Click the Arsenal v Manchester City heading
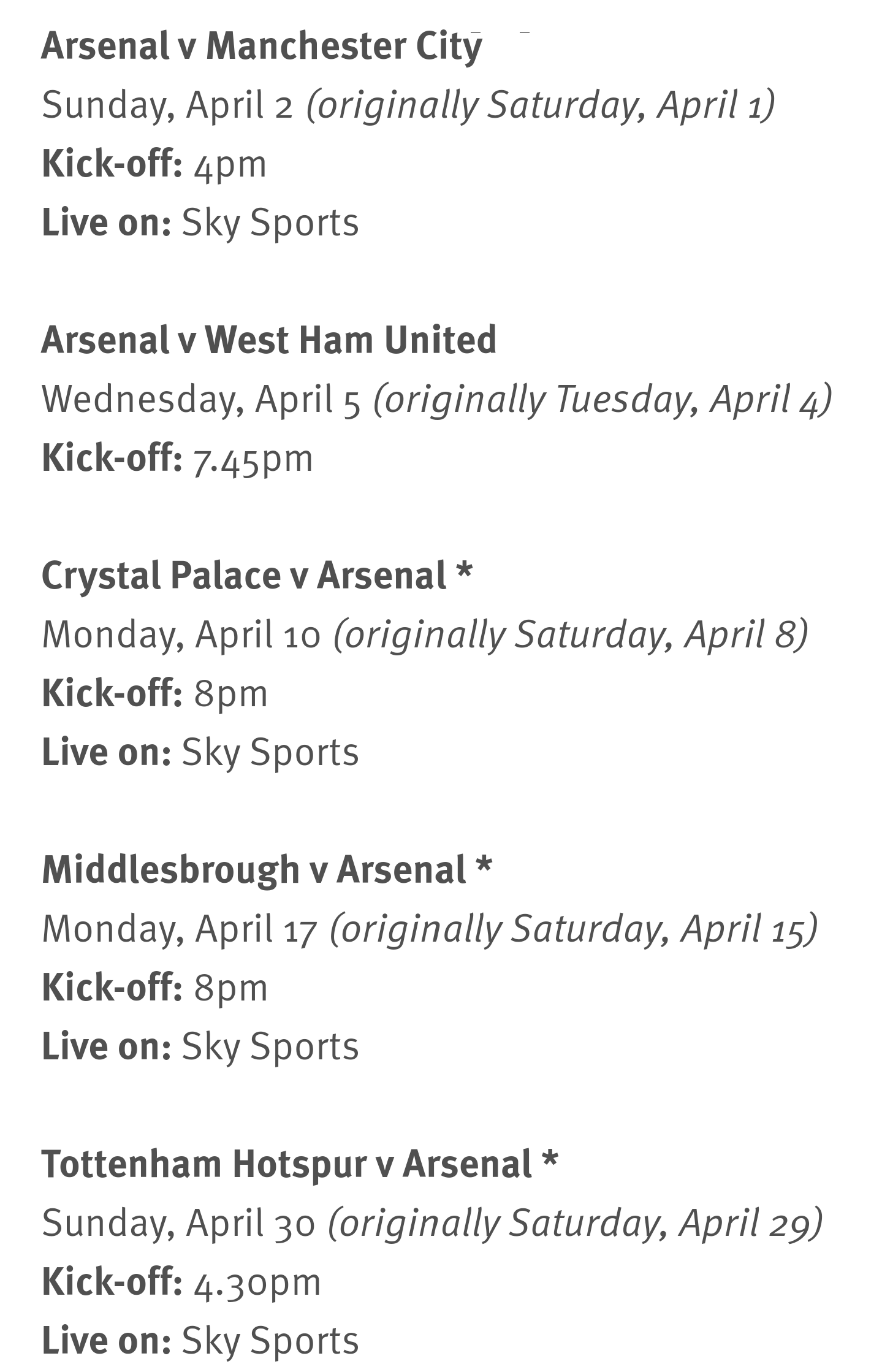Image resolution: width=882 pixels, height=1372 pixels. [262, 47]
